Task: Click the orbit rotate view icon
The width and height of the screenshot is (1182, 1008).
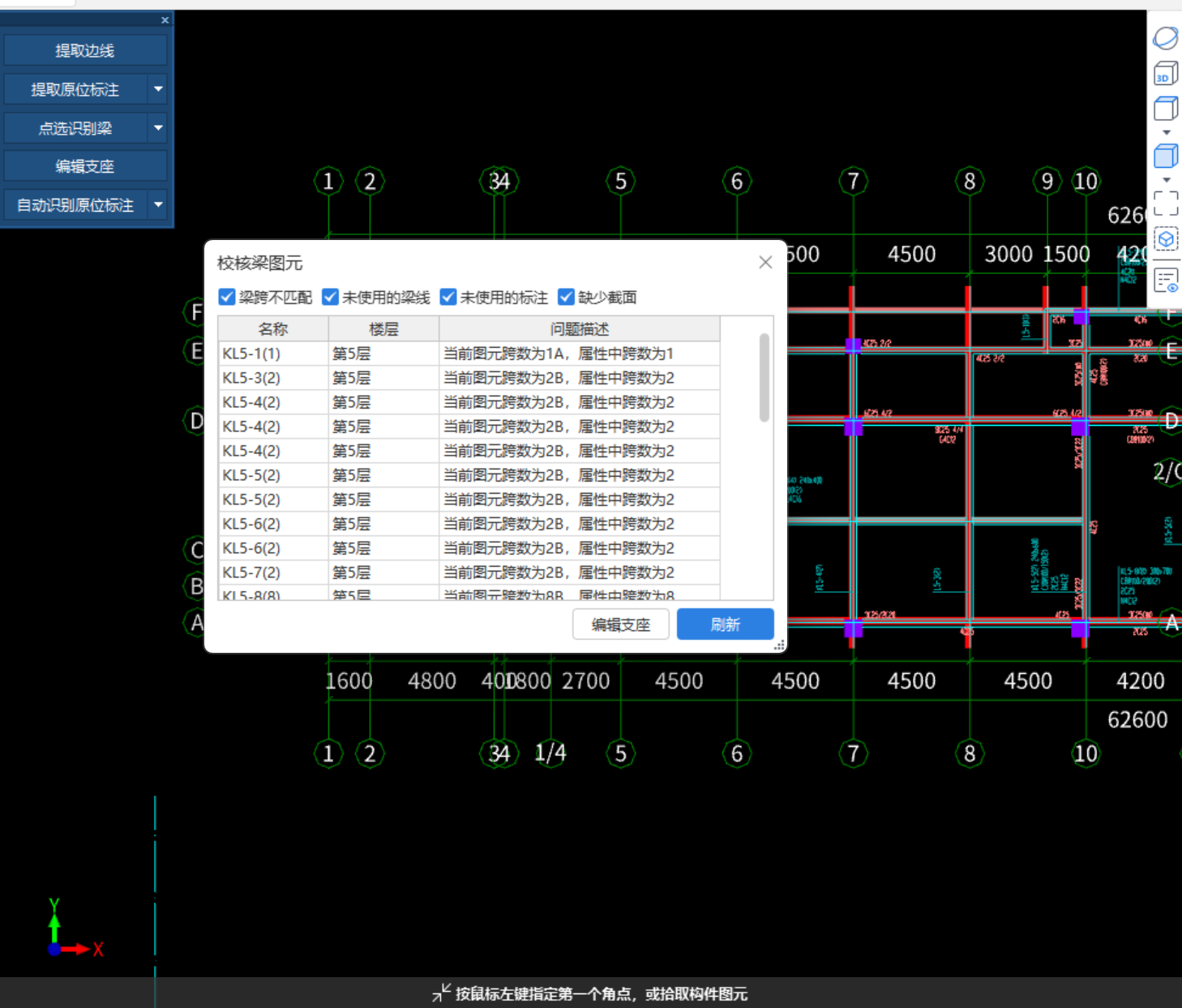Action: click(x=1165, y=37)
